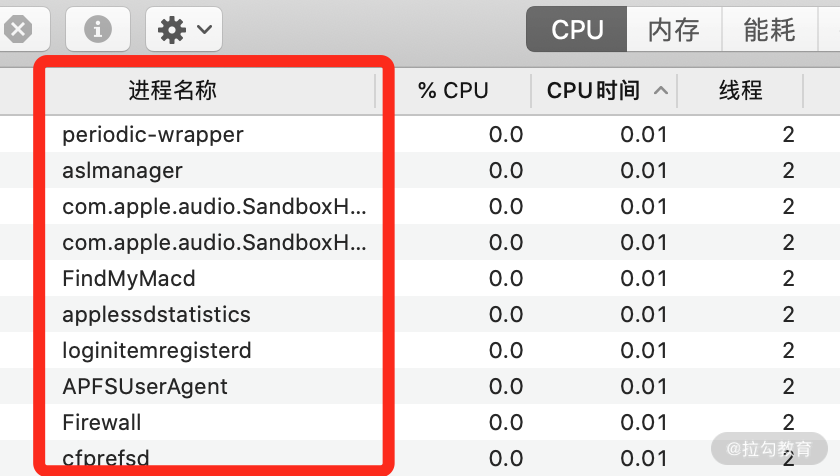
Task: Select the APFSUserAgent process row
Action: coord(144,386)
